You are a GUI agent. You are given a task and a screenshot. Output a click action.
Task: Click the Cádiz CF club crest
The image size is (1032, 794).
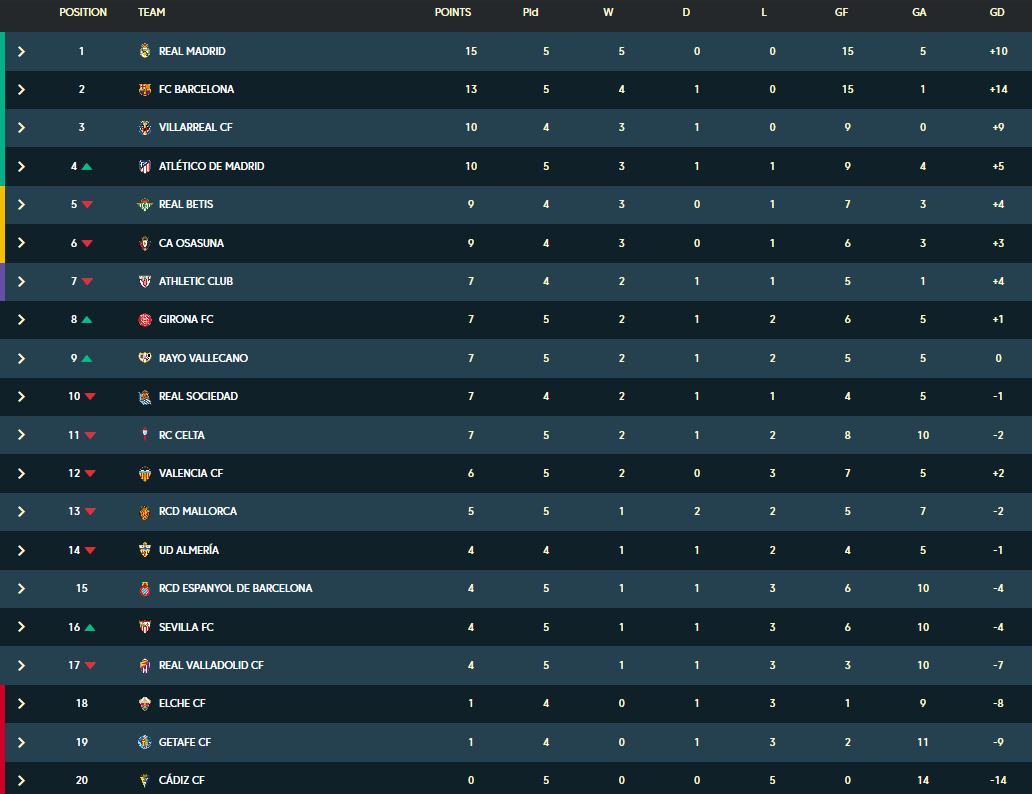click(x=145, y=780)
